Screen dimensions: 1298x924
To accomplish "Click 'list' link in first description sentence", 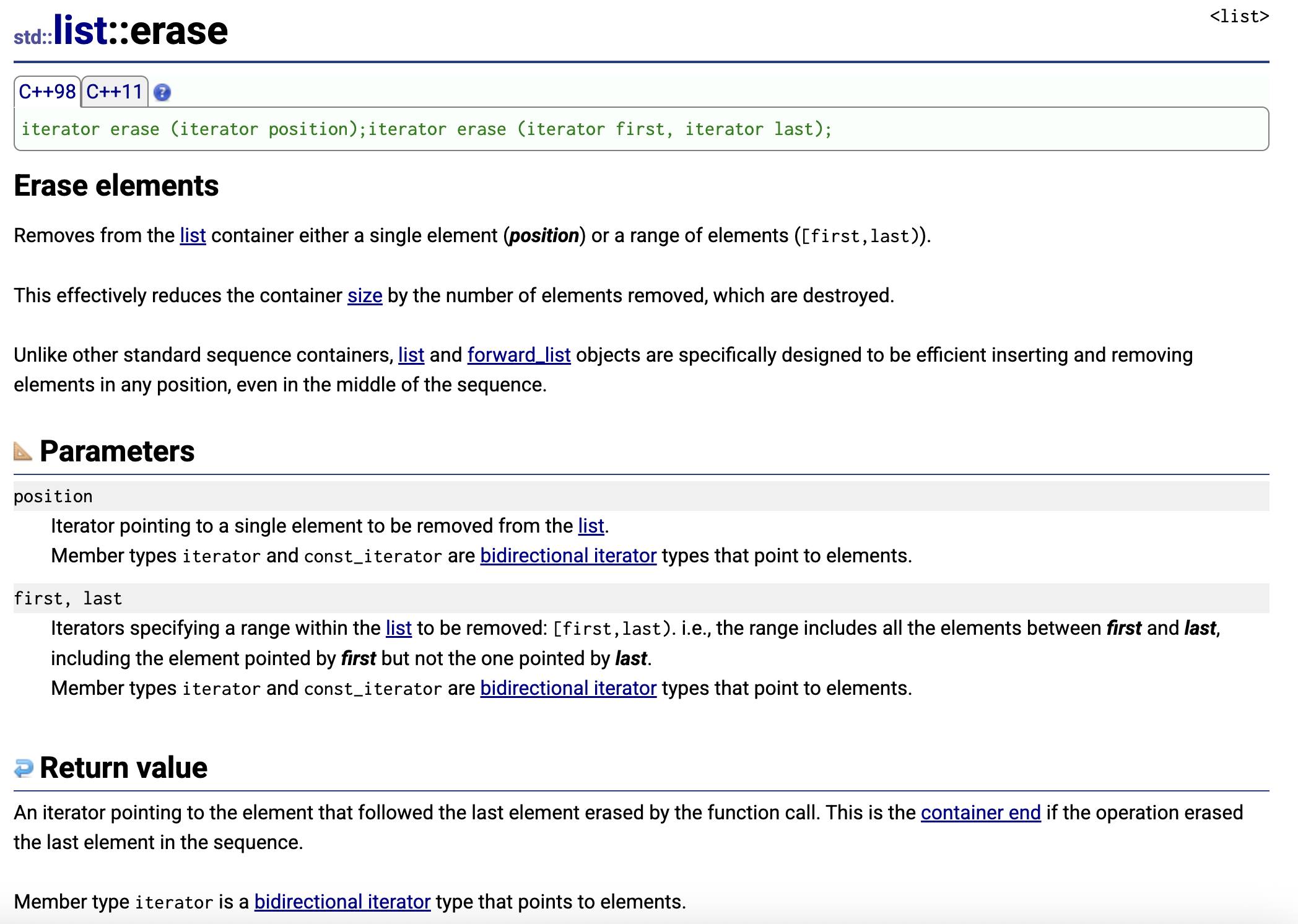I will click(193, 235).
